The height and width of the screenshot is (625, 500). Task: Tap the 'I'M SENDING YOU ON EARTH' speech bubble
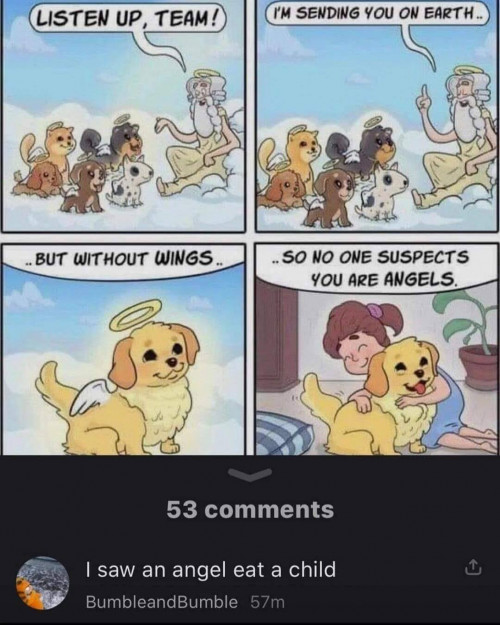point(376,14)
